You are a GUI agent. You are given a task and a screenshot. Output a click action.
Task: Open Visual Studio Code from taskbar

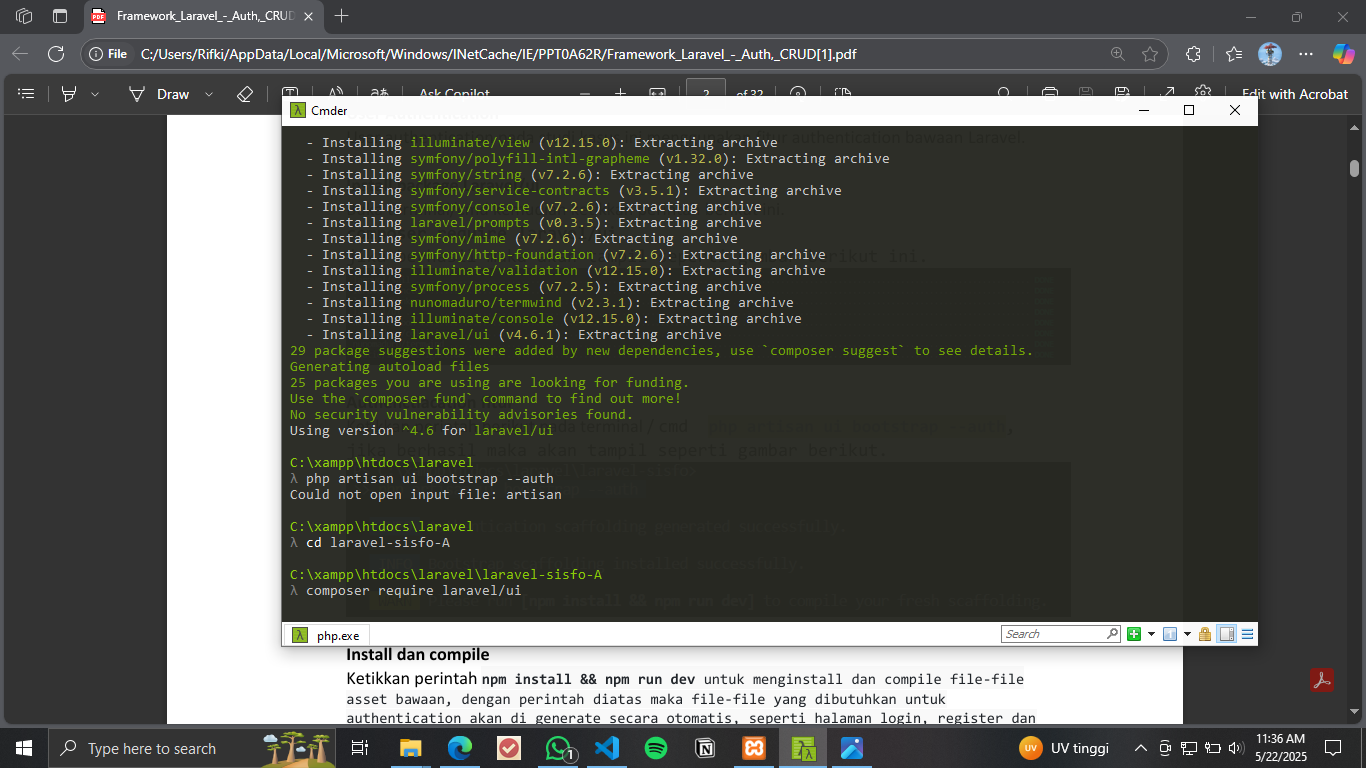point(607,748)
